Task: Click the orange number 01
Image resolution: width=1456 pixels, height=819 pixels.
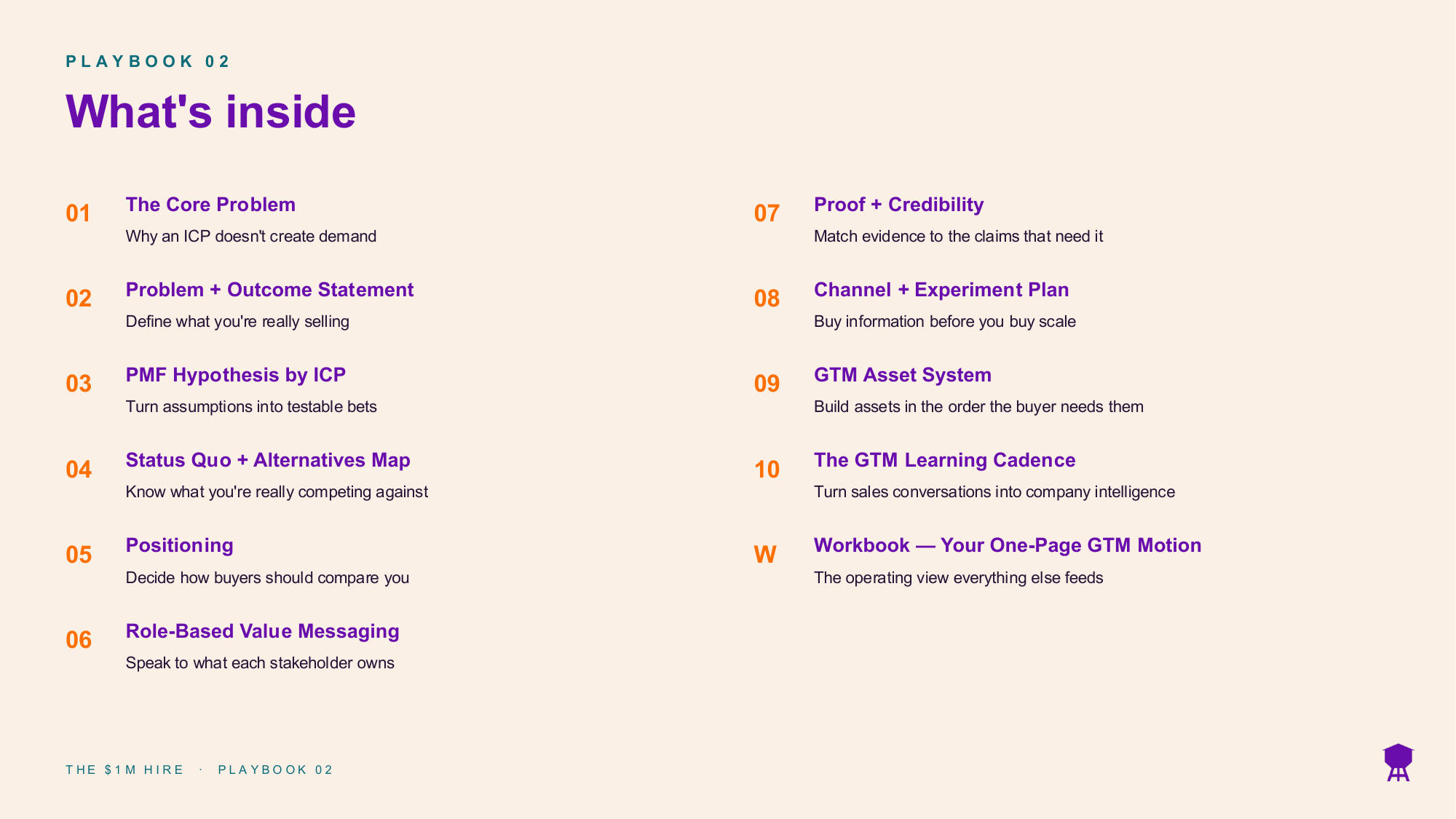Action: (79, 213)
